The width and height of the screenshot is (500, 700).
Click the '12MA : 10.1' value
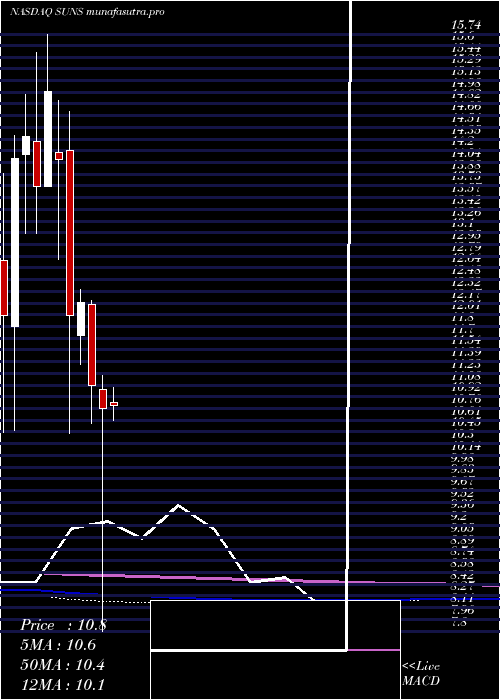tap(62, 684)
